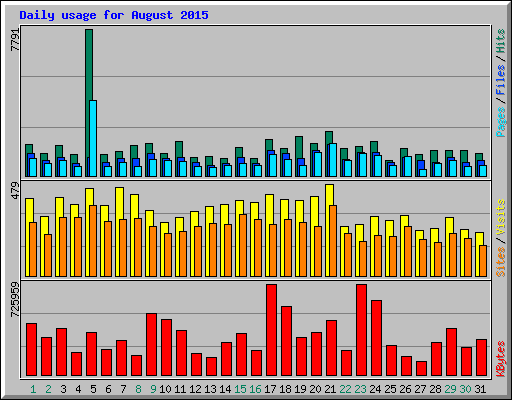Click the cyan pages bar for day 5

[93, 138]
